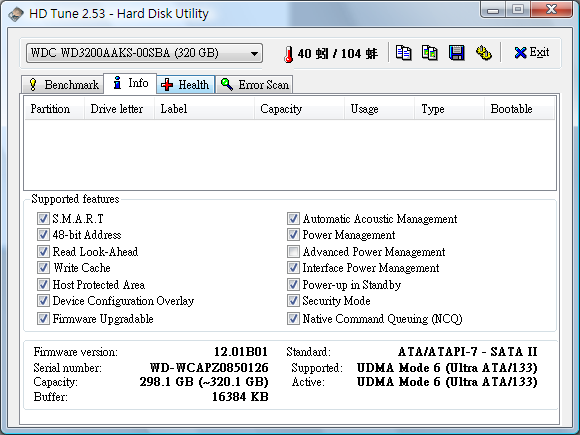Toggle Native Command Queuing (NCQ) checkbox
580x435 pixels.
tap(293, 318)
